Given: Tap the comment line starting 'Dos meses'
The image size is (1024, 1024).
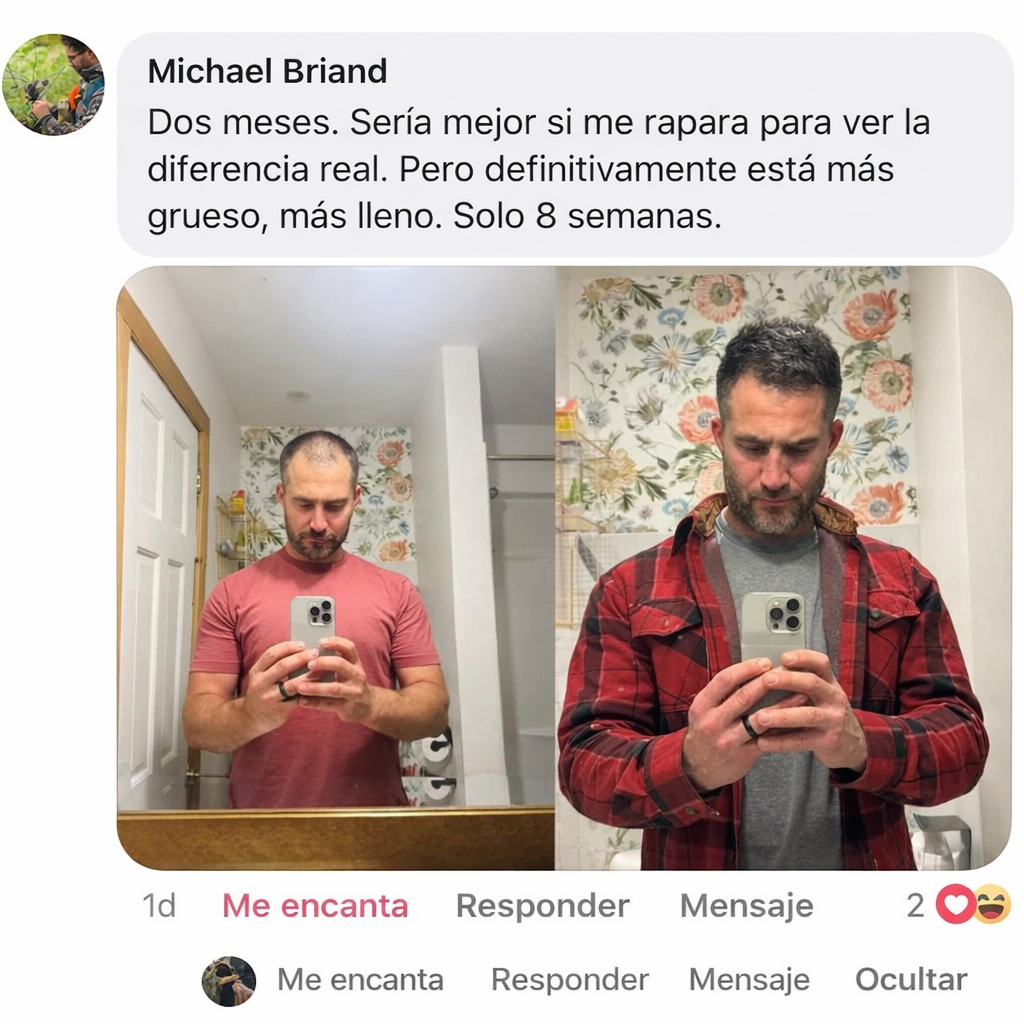Looking at the screenshot, I should pos(539,122).
